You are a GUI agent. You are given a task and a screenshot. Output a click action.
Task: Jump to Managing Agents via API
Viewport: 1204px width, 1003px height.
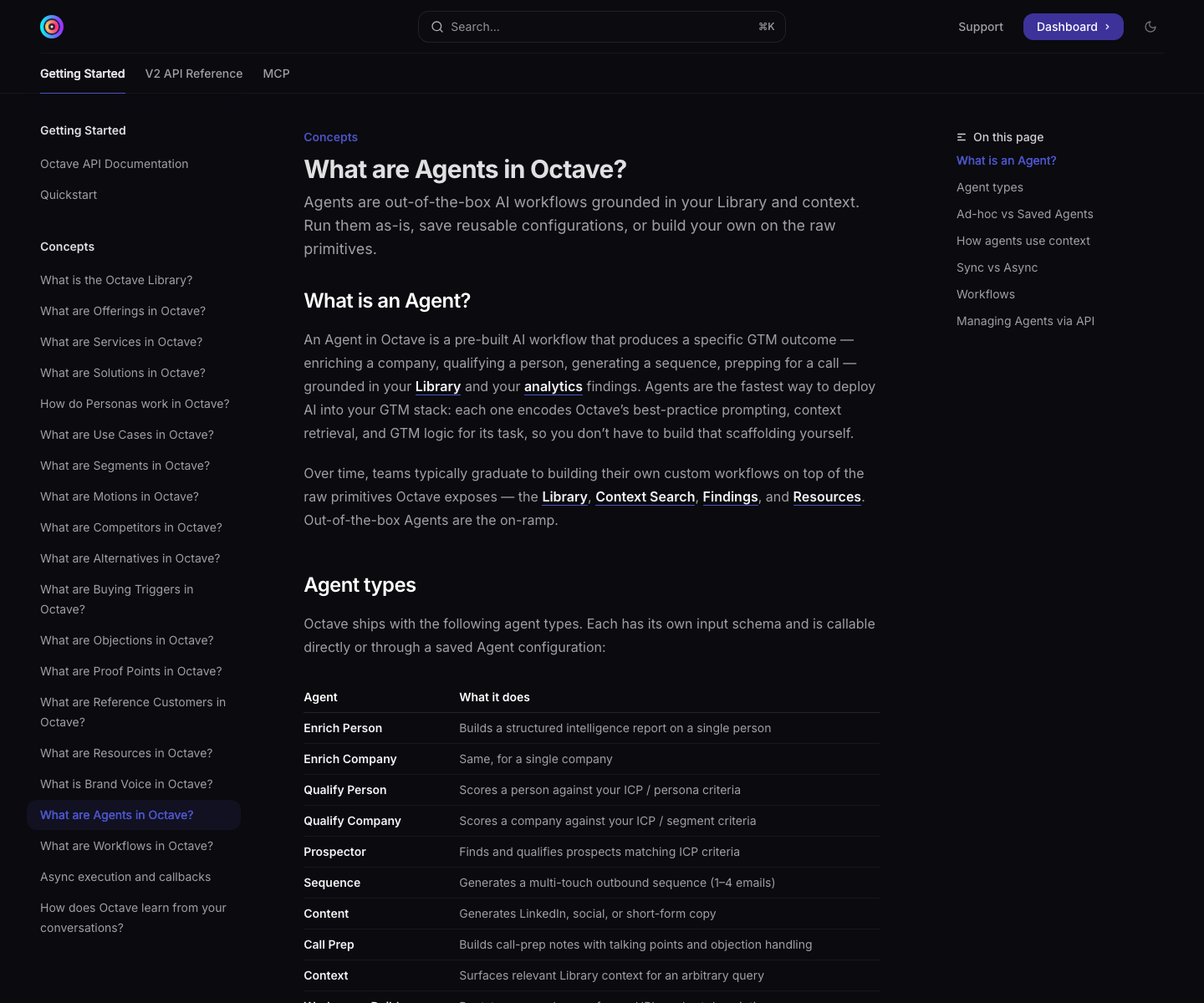(1026, 321)
